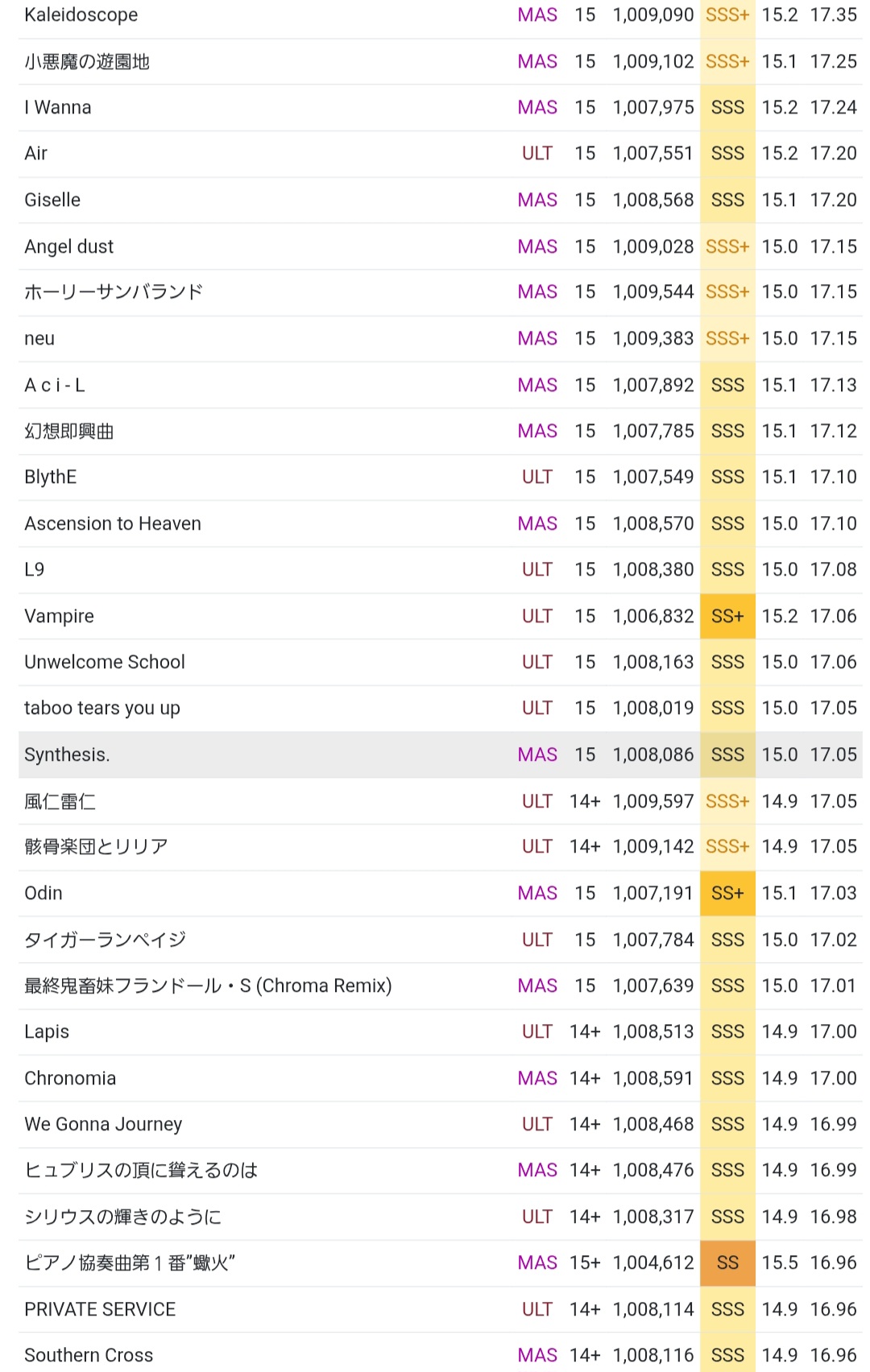Screen dimensions: 870x1372
Task: Click the SS+ rank badge for Vampire
Action: [727, 617]
